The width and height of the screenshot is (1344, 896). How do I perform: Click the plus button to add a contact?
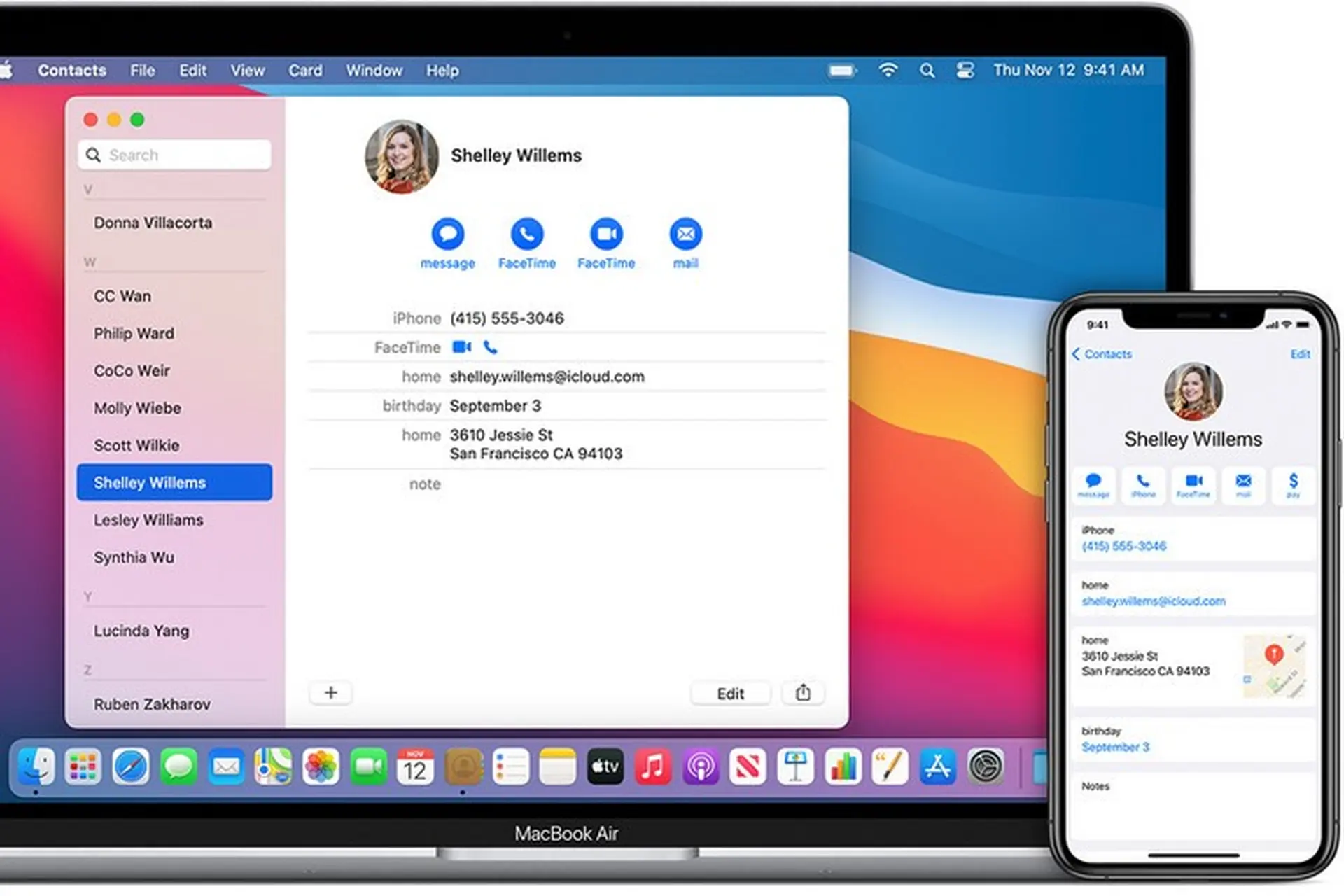pyautogui.click(x=331, y=693)
